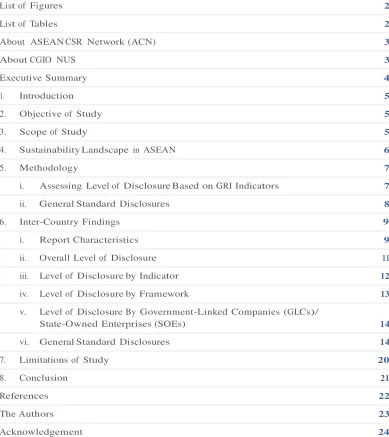Open The Authors entry
Viewport: 389px width, 437px height.
tap(27, 414)
